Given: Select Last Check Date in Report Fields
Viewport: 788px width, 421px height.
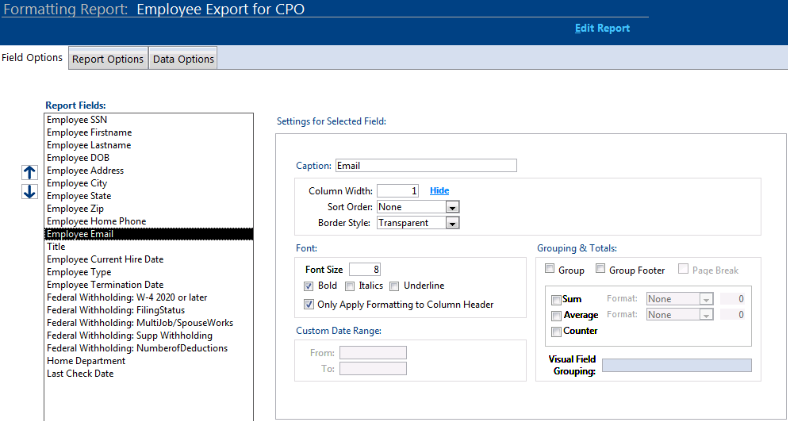Looking at the screenshot, I should pos(149,374).
